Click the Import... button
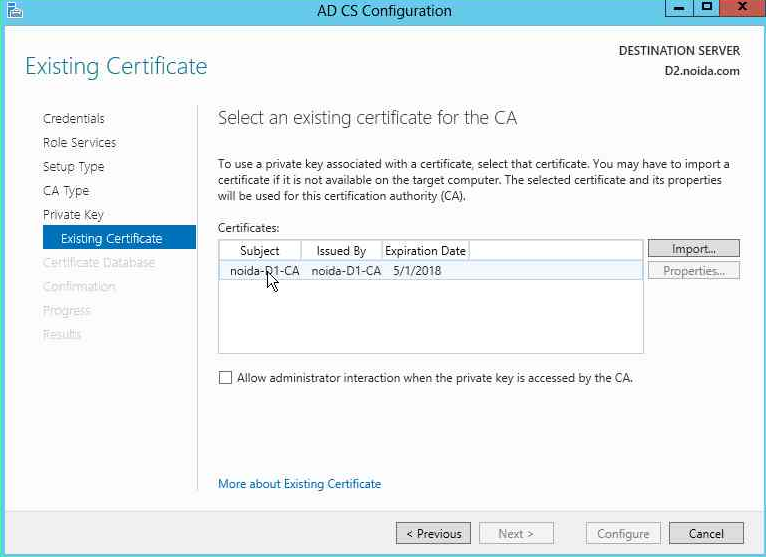 pyautogui.click(x=694, y=248)
